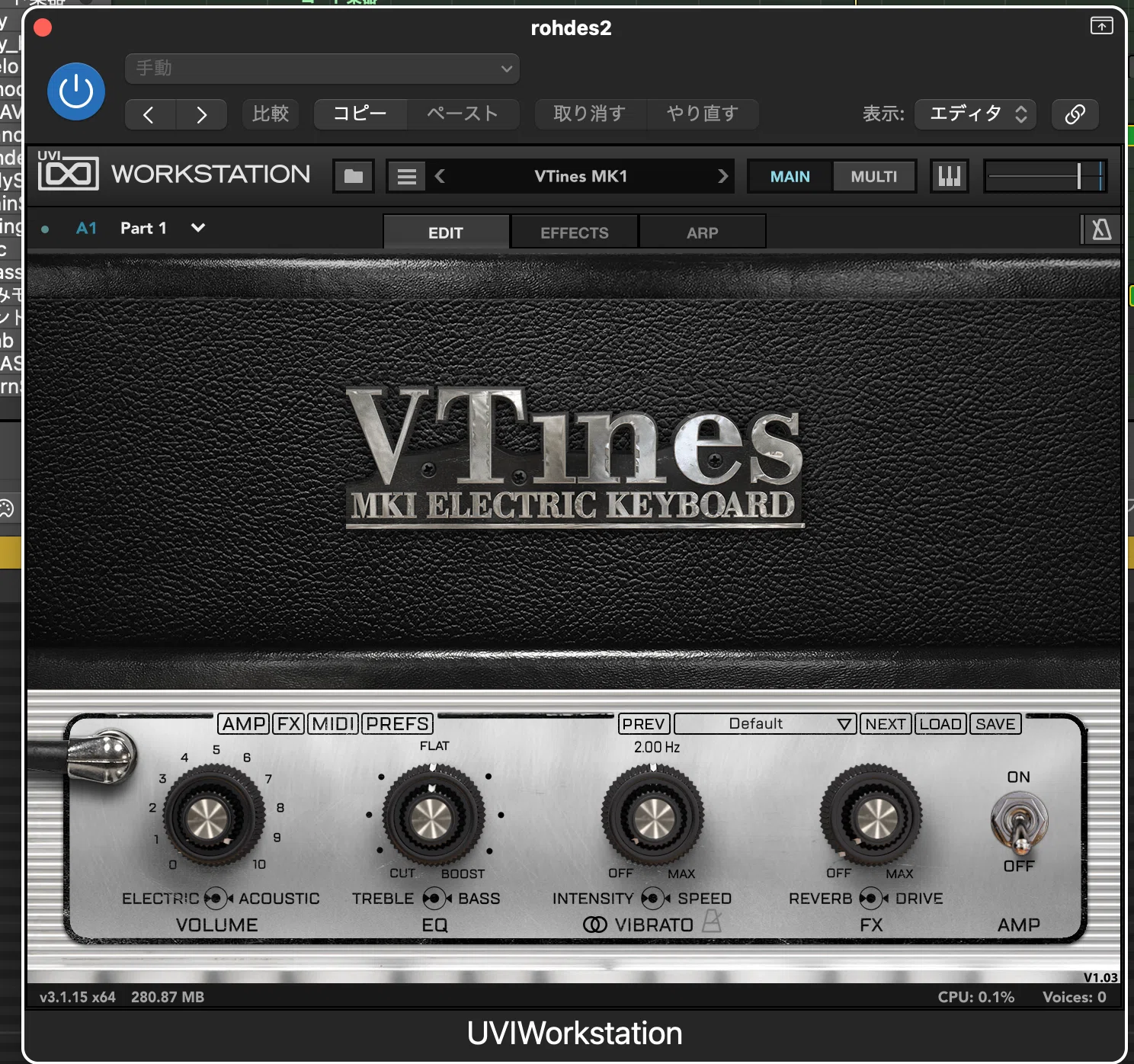Click the large VIBRATO knob
The height and width of the screenshot is (1064, 1134).
click(652, 816)
